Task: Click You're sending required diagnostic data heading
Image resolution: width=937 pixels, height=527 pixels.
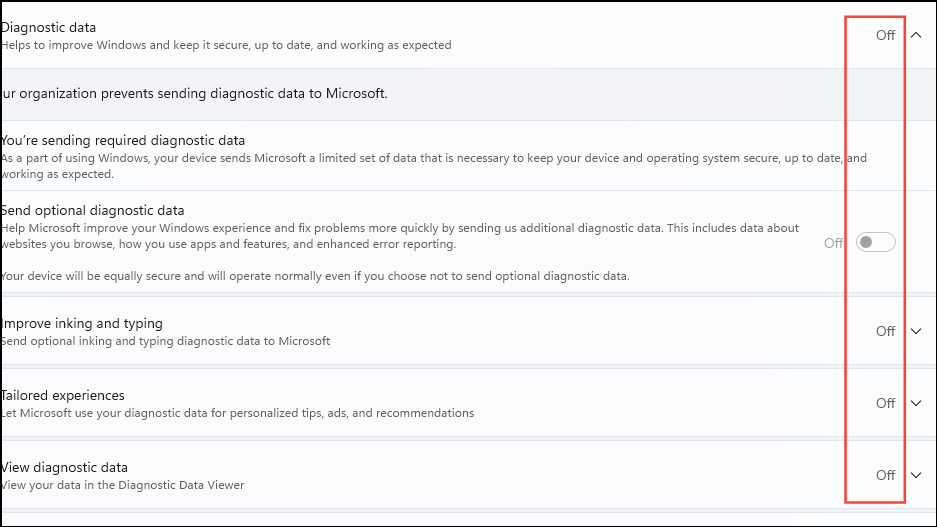Action: 123,140
